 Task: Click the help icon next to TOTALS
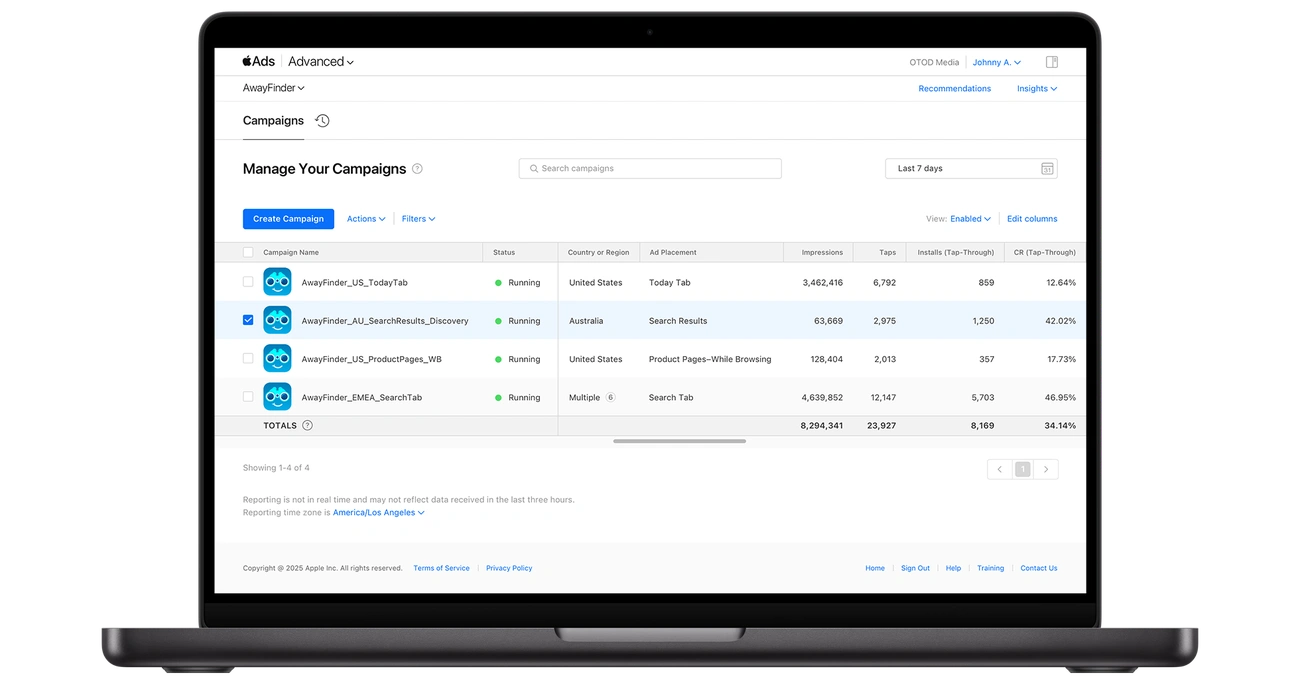pyautogui.click(x=307, y=425)
